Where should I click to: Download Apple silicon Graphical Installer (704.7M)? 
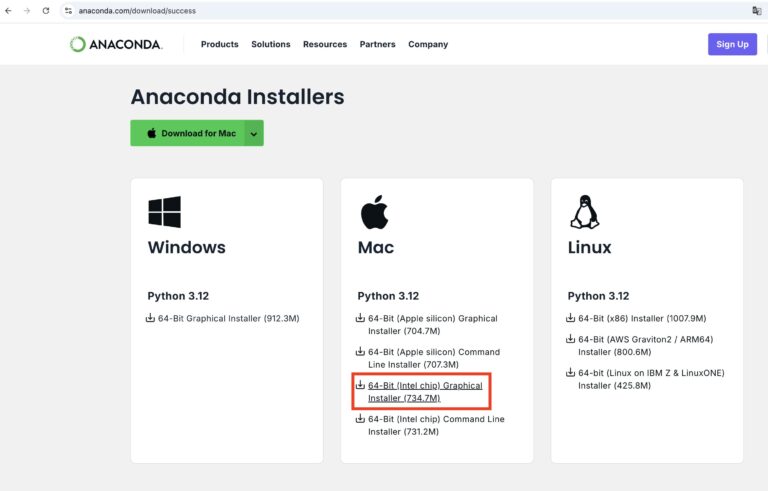coord(433,325)
